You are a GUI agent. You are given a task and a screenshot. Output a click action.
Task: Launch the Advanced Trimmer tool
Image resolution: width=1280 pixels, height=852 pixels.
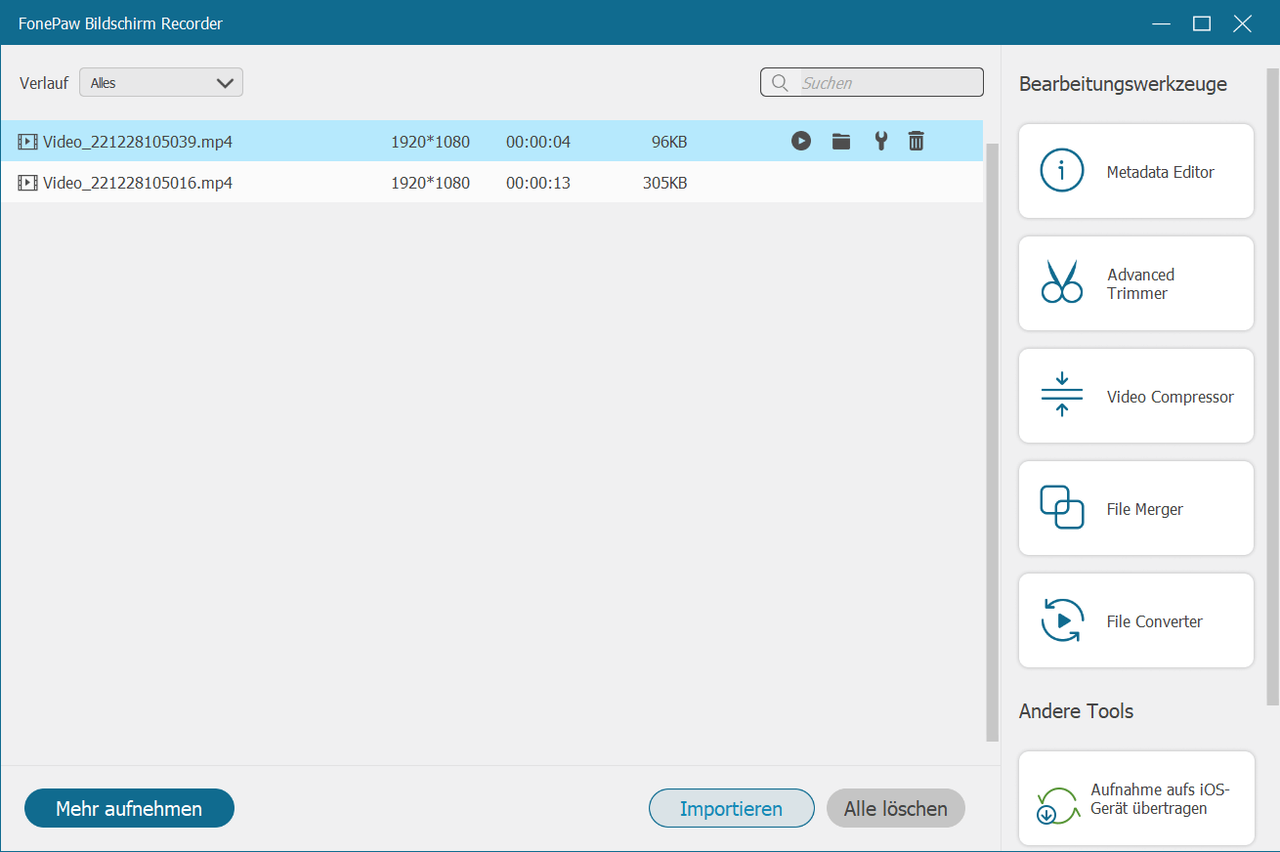pos(1136,283)
